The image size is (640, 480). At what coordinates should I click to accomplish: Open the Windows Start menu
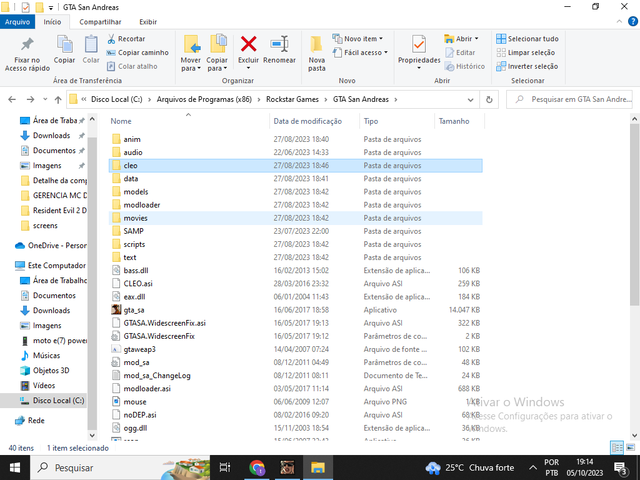coord(15,468)
